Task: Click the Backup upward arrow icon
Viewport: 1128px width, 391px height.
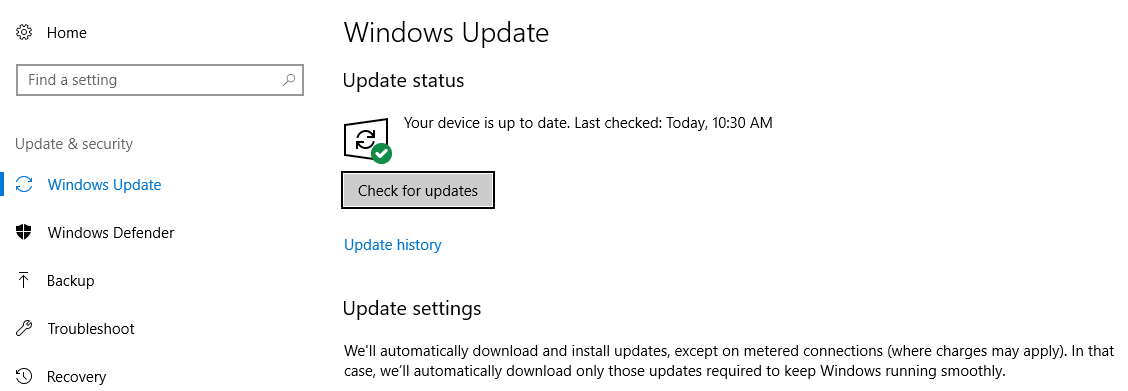Action: coord(24,280)
